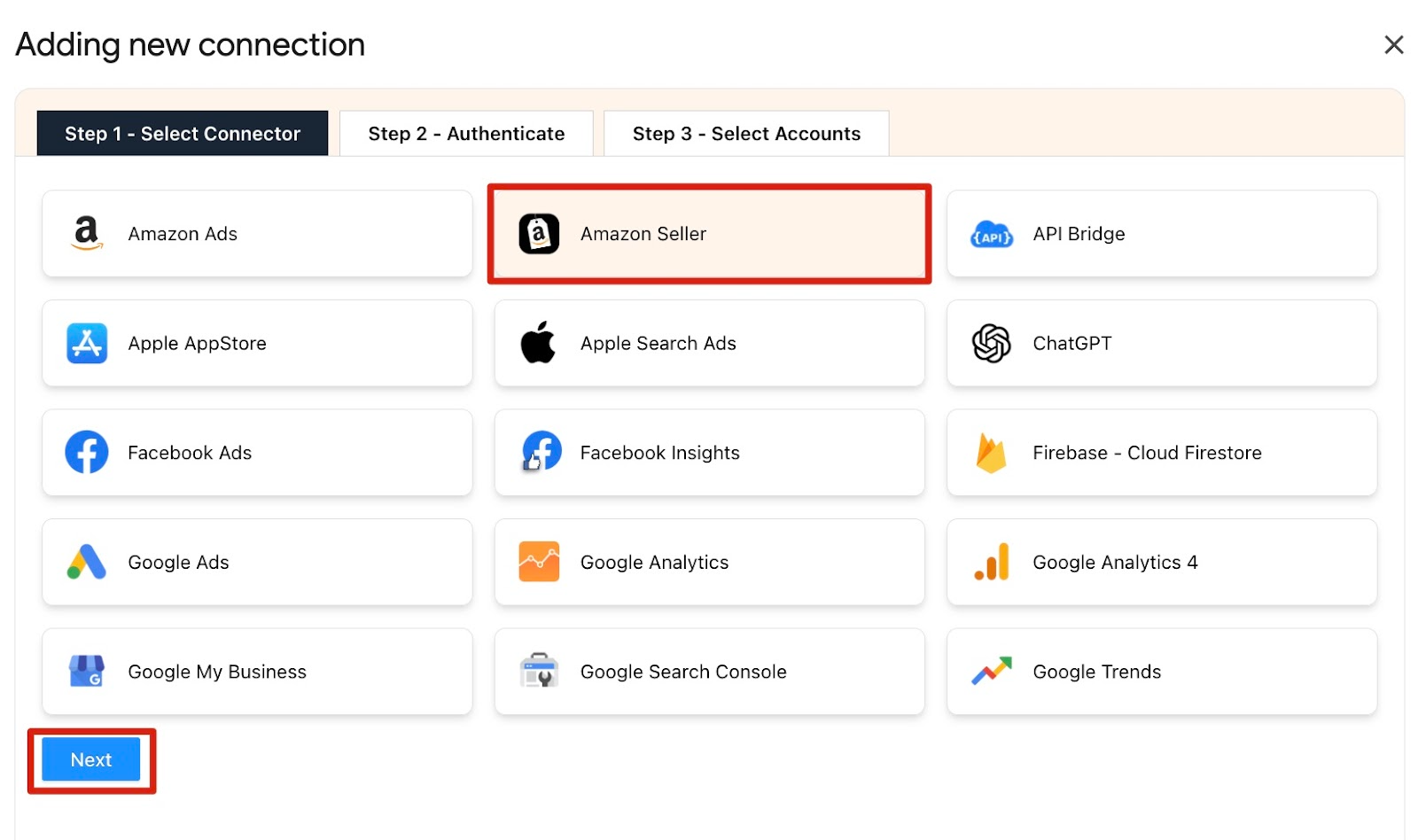The image size is (1418, 840).
Task: Go to Step 3 - Select Accounts tab
Action: [x=746, y=134]
